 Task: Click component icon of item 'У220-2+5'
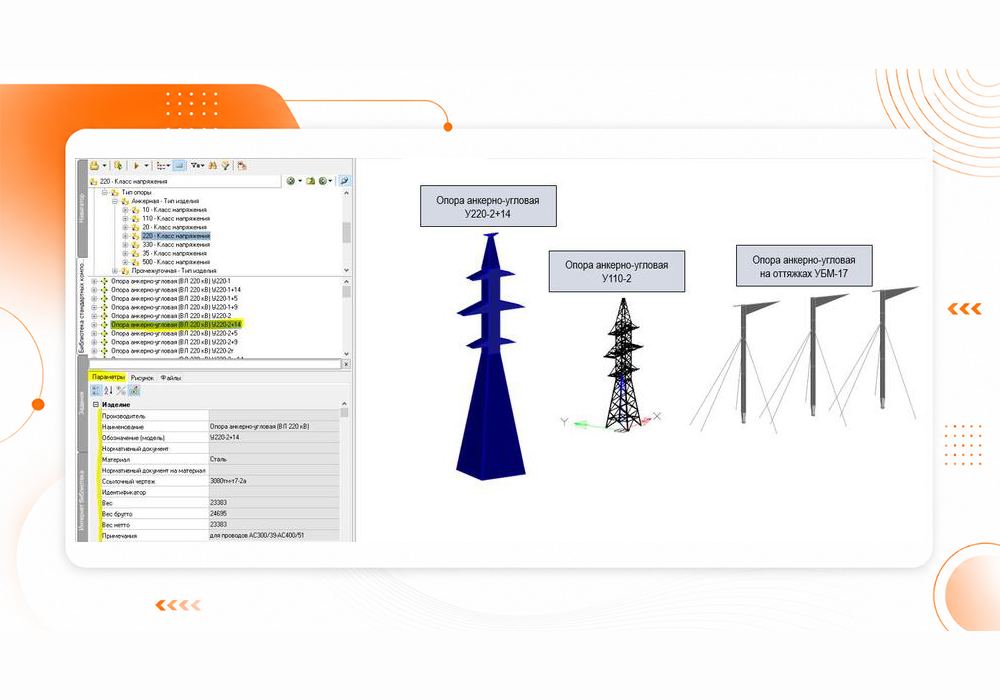pyautogui.click(x=104, y=333)
